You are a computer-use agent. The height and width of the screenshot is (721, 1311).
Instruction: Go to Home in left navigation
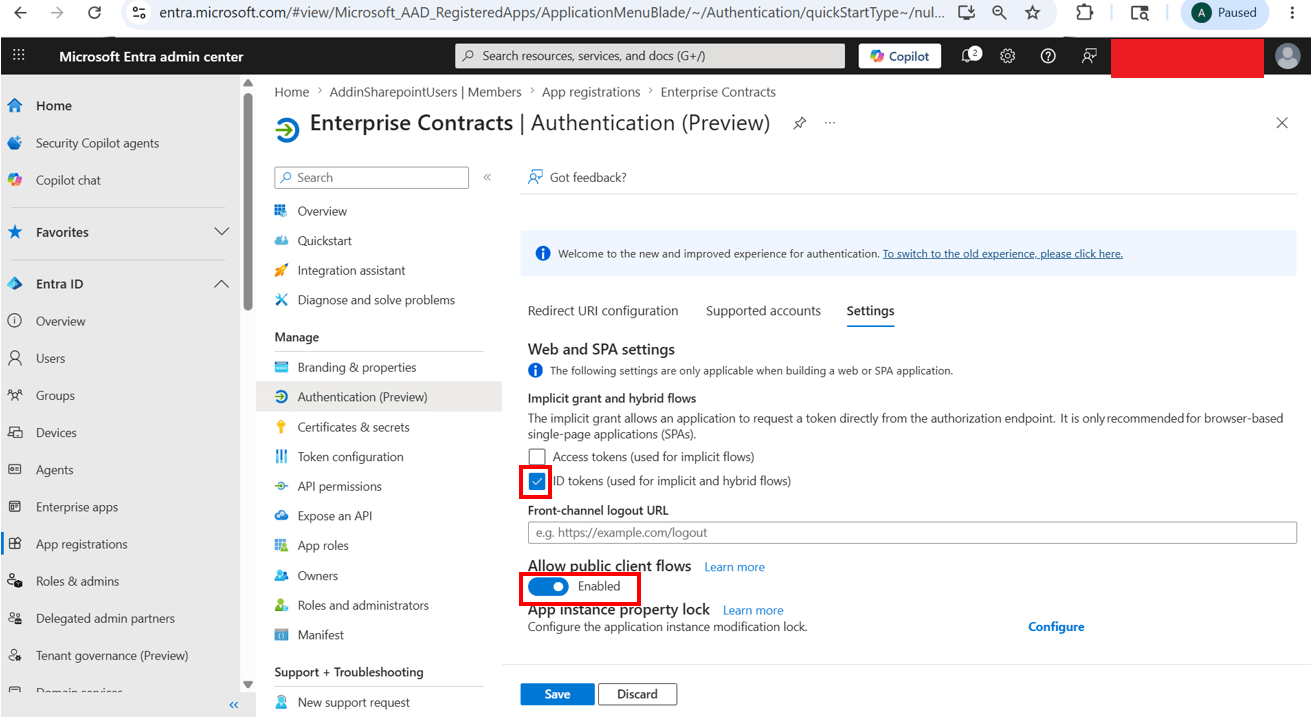point(54,106)
